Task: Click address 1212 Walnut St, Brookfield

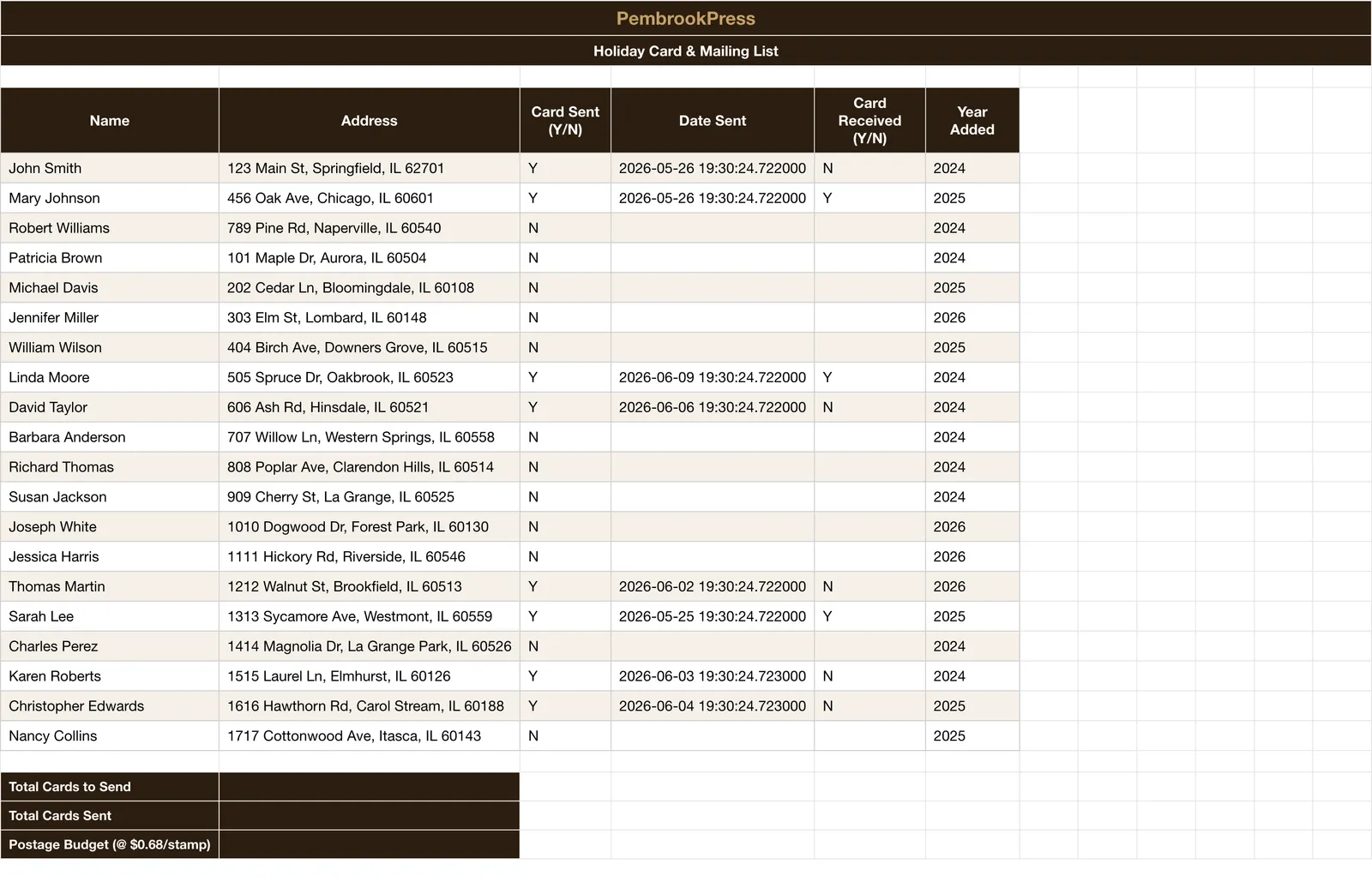Action: (370, 586)
